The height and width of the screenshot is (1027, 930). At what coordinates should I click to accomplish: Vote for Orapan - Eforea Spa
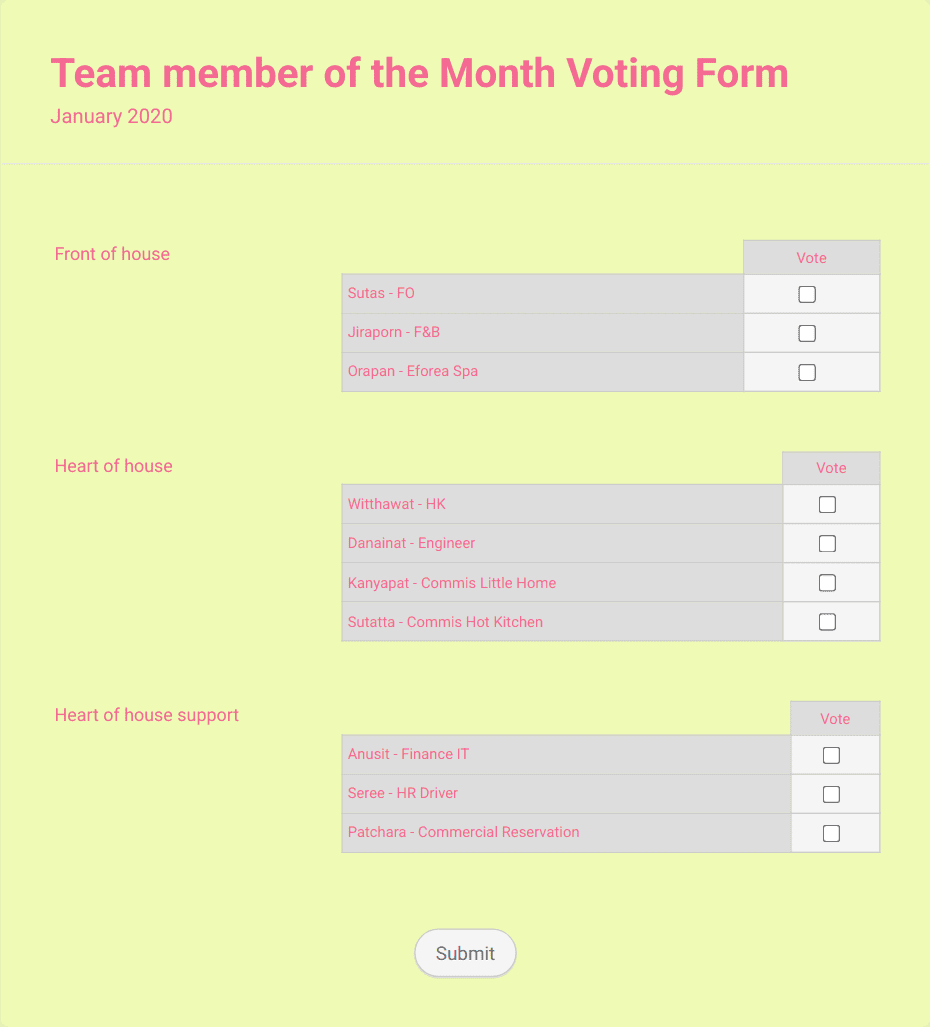pos(807,371)
